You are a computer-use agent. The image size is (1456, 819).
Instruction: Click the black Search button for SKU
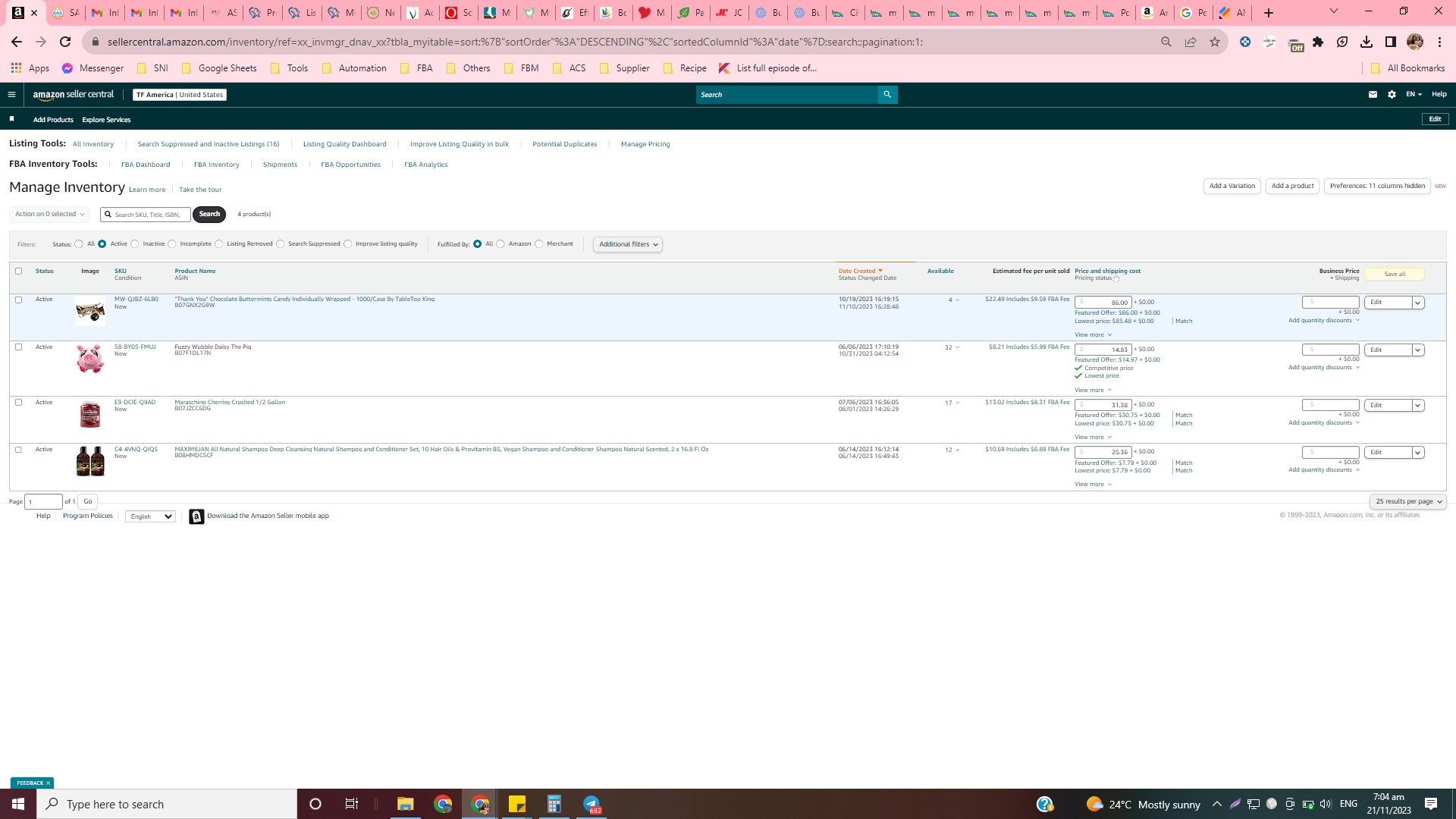point(209,214)
